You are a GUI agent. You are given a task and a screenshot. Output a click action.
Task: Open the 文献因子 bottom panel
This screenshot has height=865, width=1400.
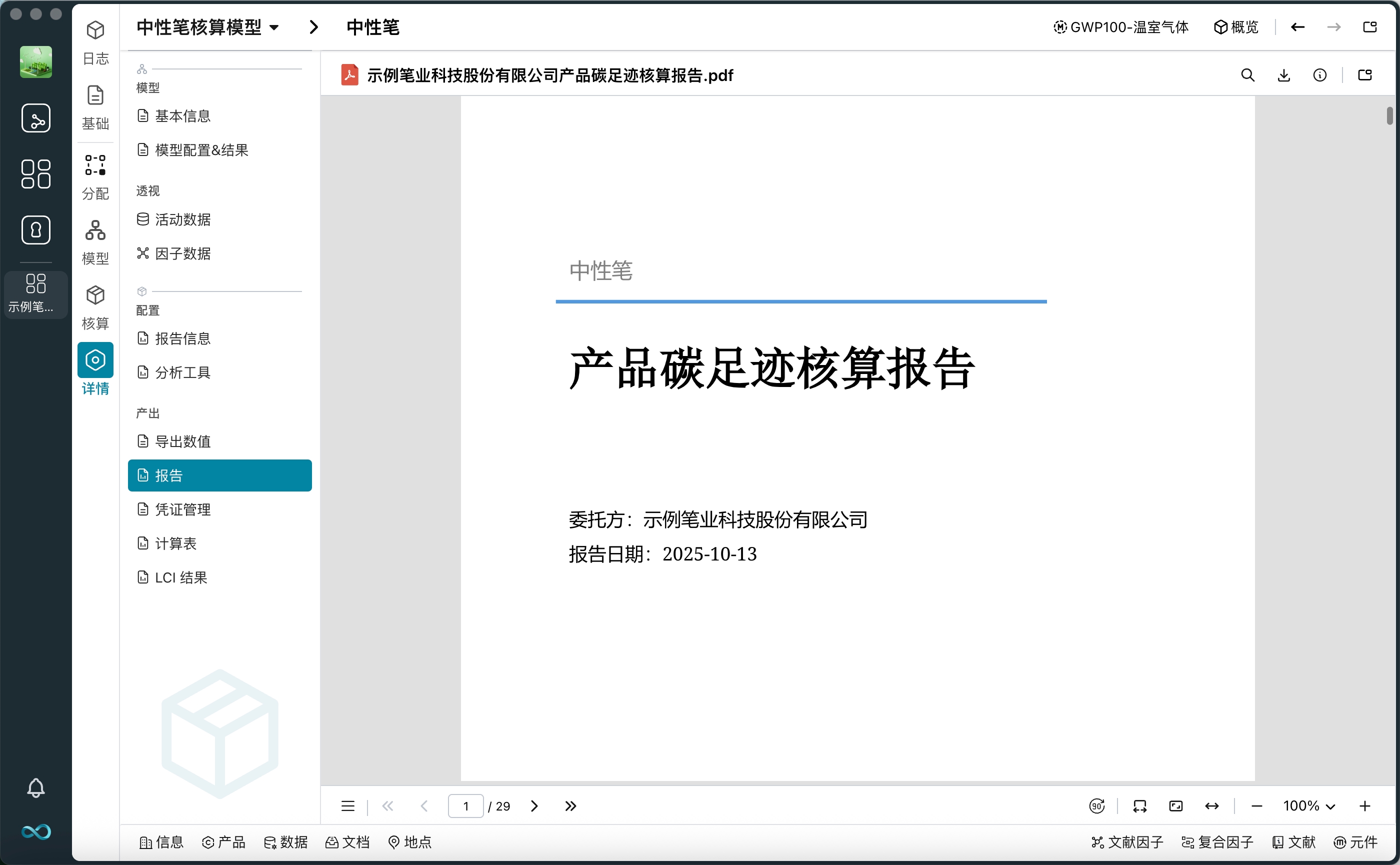pyautogui.click(x=1126, y=842)
